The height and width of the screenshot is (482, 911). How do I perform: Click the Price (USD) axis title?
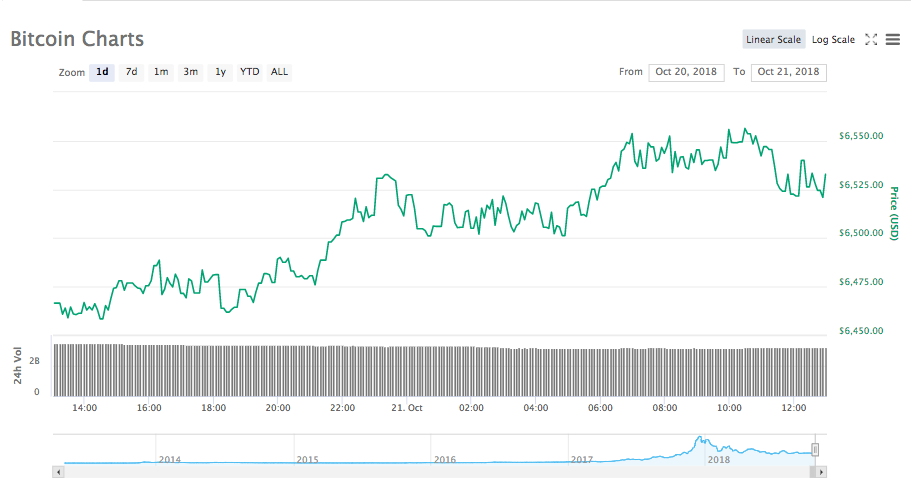coord(894,213)
